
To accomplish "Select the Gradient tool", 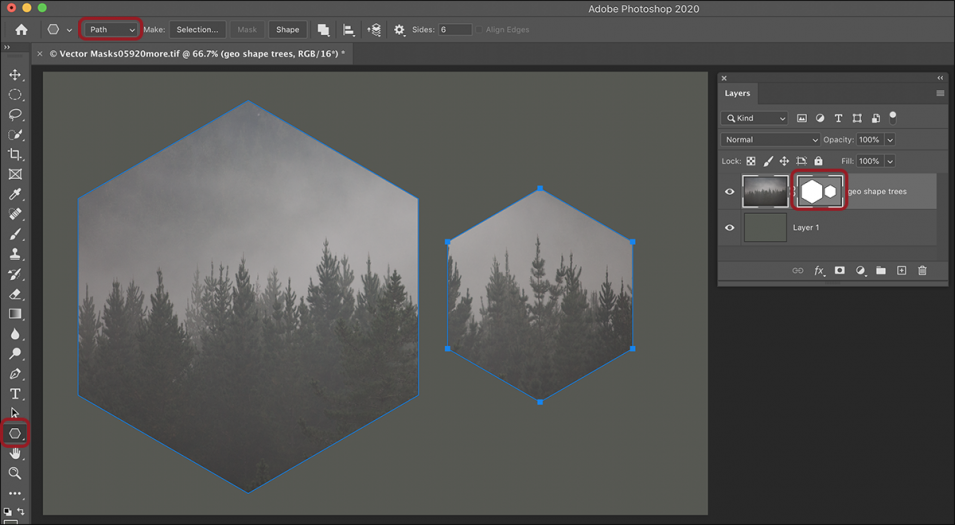I will point(15,314).
